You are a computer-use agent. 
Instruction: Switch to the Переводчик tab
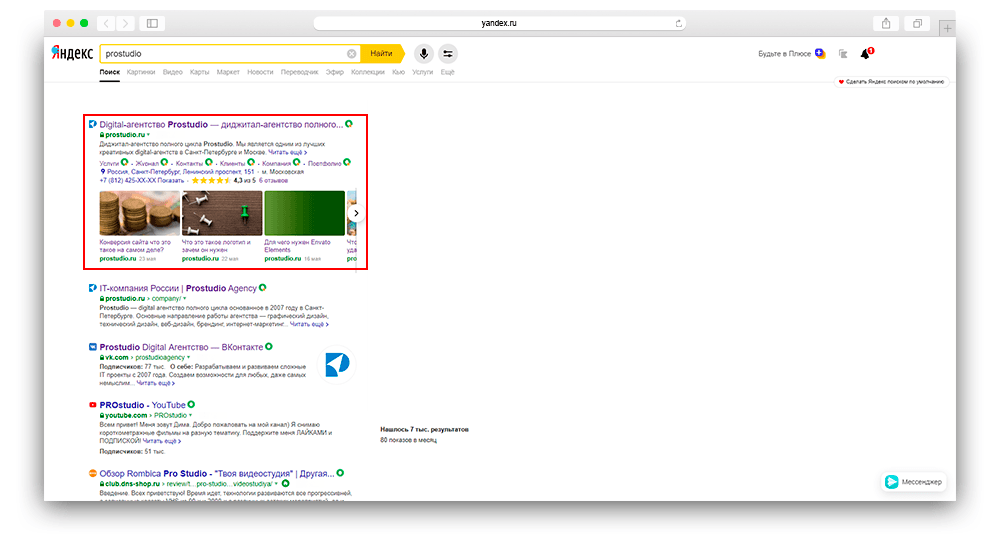[300, 72]
